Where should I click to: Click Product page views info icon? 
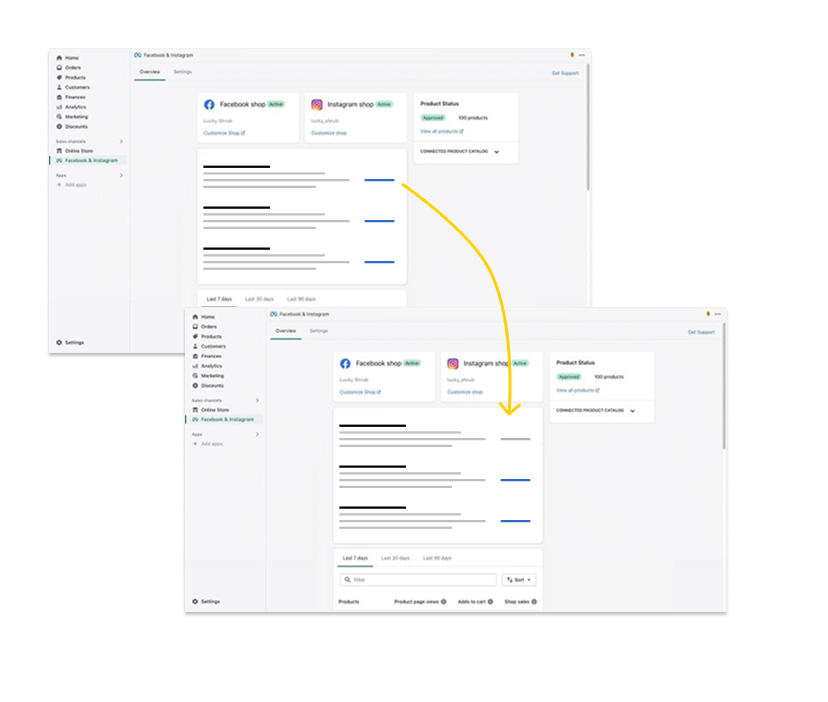pos(444,602)
